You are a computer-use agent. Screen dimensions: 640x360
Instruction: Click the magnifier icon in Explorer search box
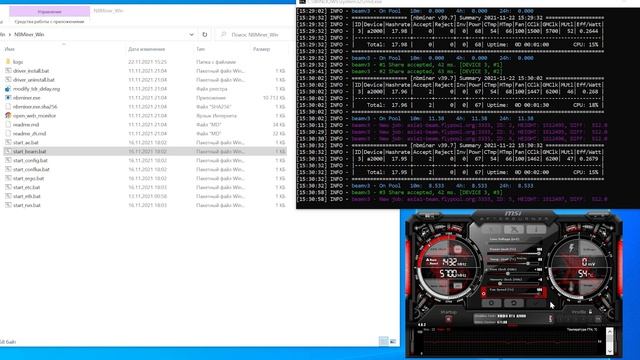(224, 35)
